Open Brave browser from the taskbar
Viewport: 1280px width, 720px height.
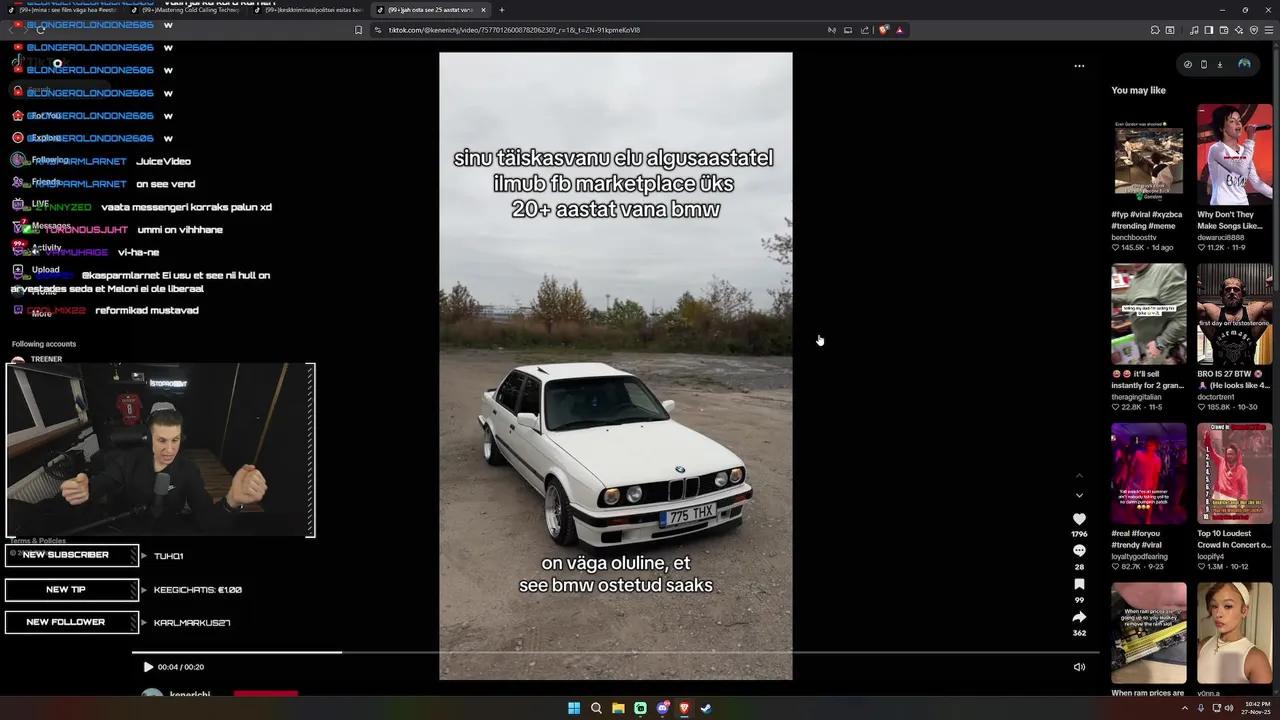[684, 708]
